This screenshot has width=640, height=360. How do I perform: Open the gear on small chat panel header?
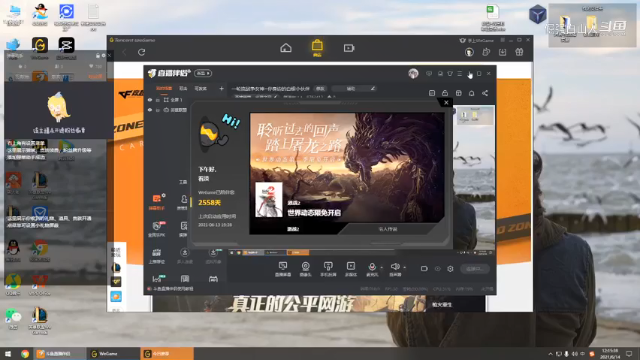pyautogui.click(x=104, y=56)
